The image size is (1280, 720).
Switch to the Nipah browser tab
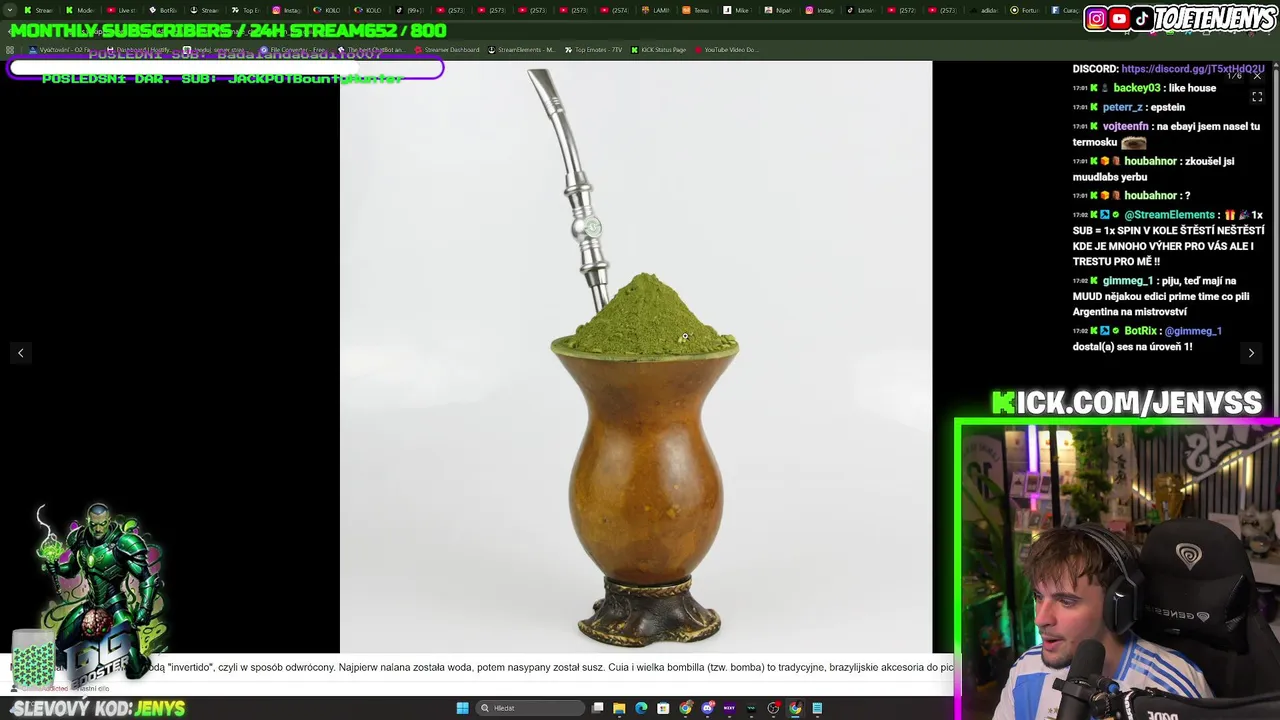(x=779, y=10)
